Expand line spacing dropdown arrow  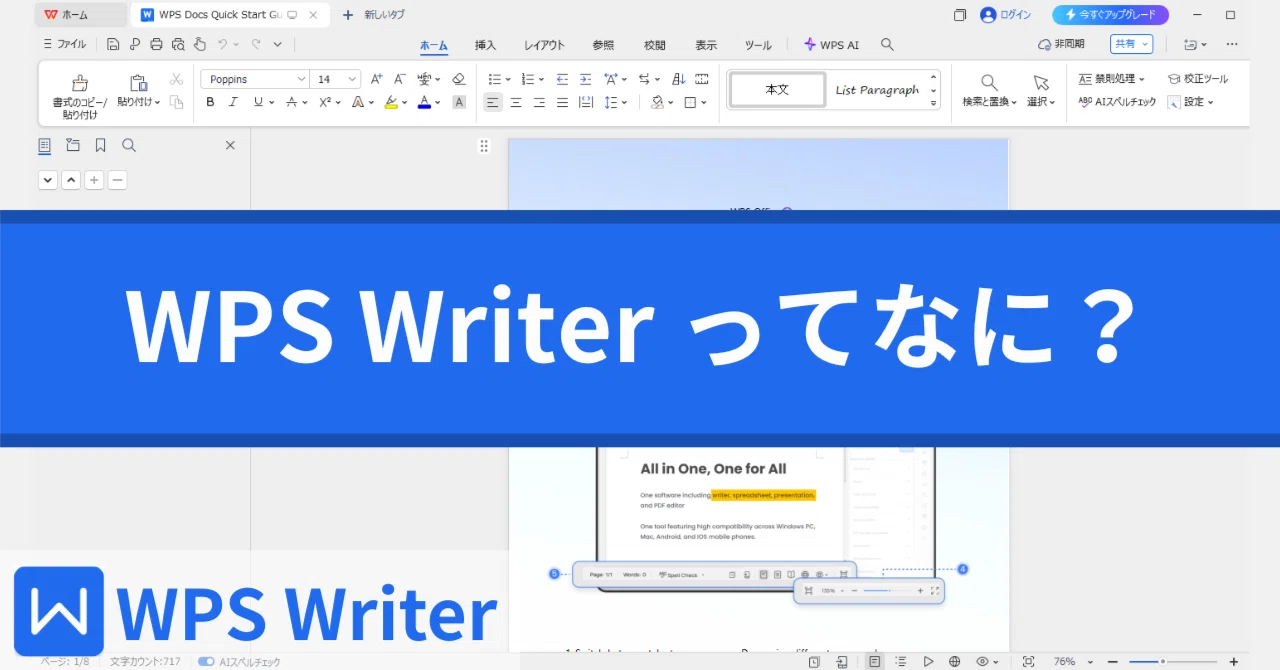(624, 102)
